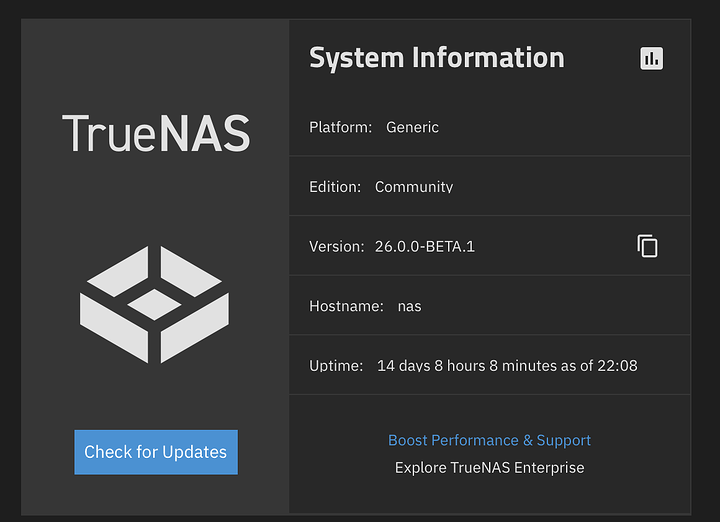Click the TrueNAS cube logo
The height and width of the screenshot is (522, 720).
154,304
